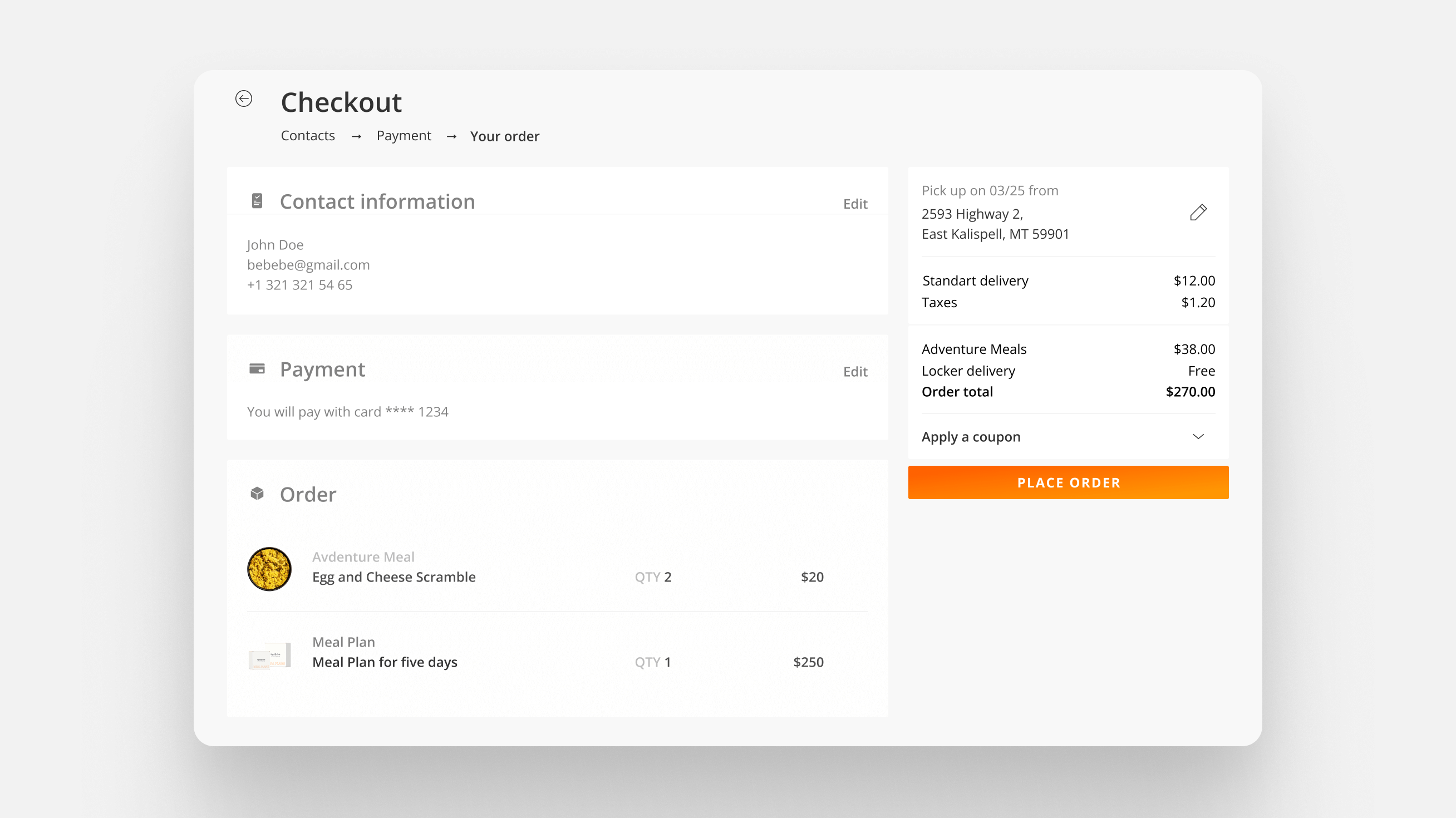Click the Meal Plan for five days title
Screen dimensions: 1456x818
coord(385,662)
